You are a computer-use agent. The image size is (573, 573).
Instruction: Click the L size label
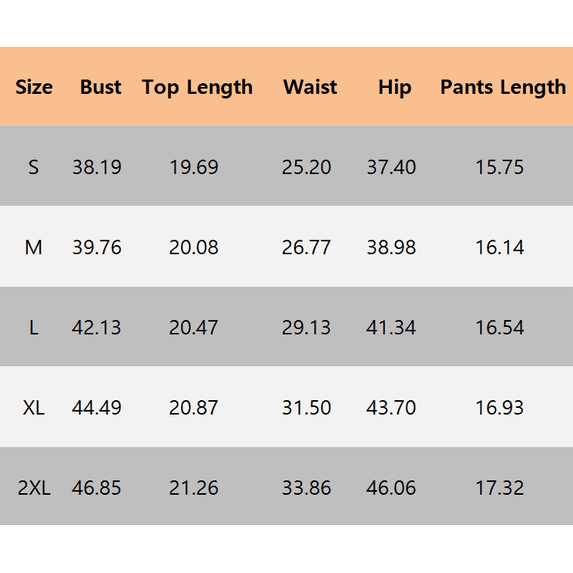(x=34, y=327)
